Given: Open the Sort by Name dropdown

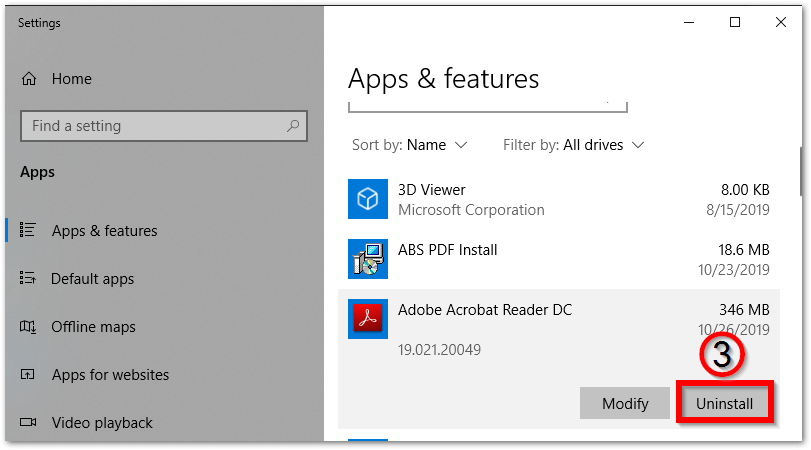Looking at the screenshot, I should tap(410, 145).
